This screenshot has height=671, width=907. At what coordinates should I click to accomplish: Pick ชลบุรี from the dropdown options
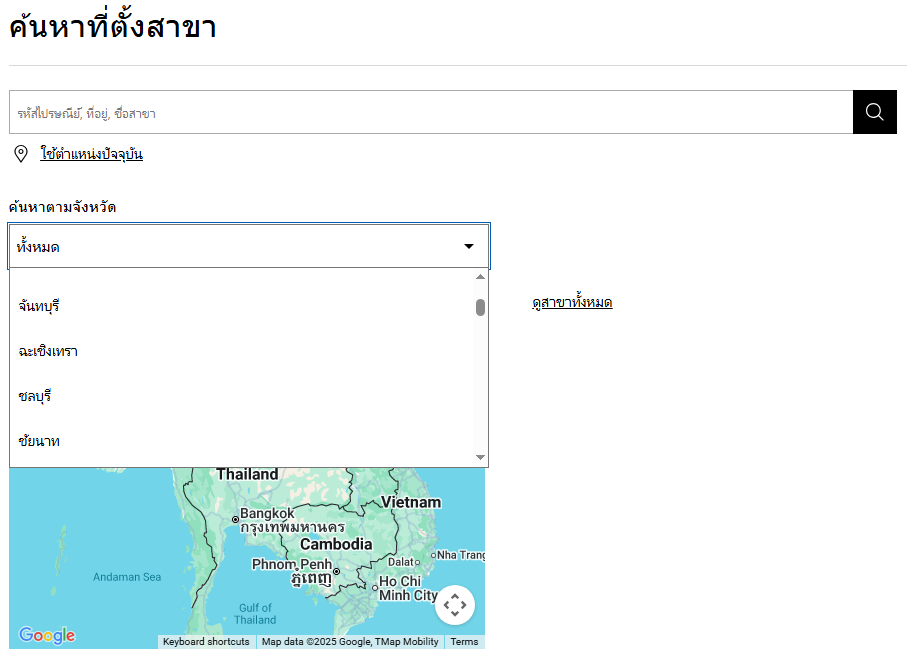[35, 396]
